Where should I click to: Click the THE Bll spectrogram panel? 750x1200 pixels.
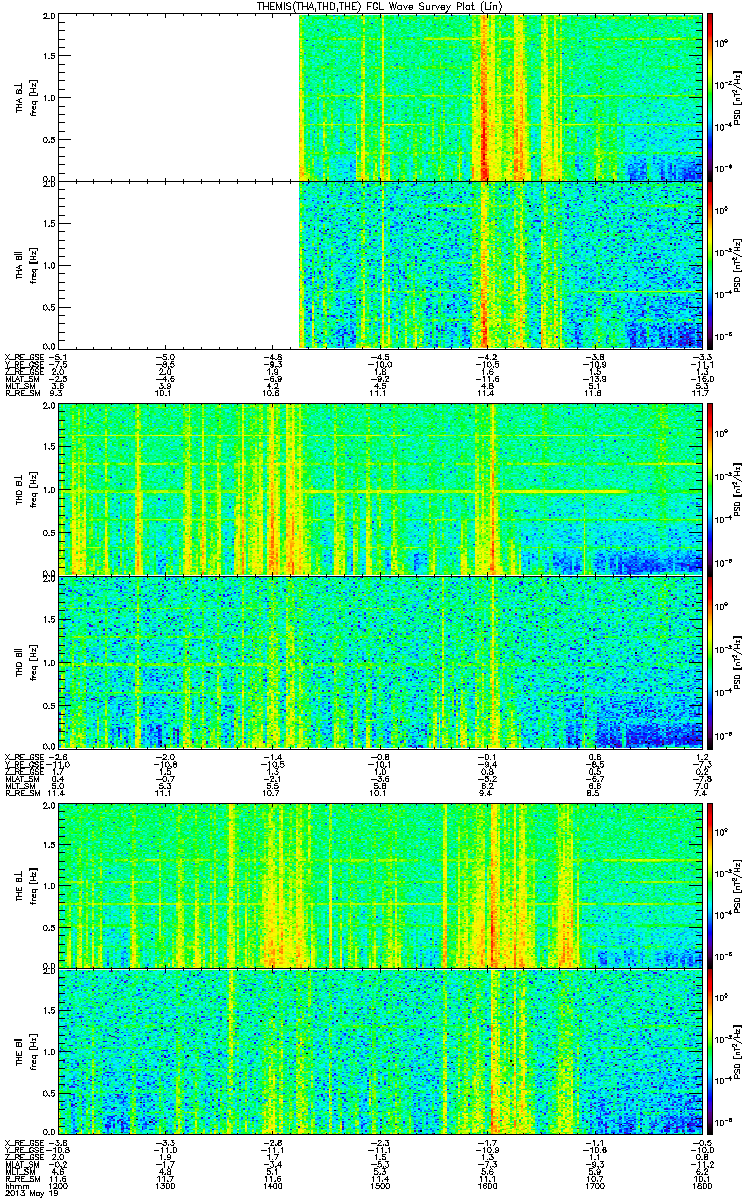click(x=381, y=1050)
